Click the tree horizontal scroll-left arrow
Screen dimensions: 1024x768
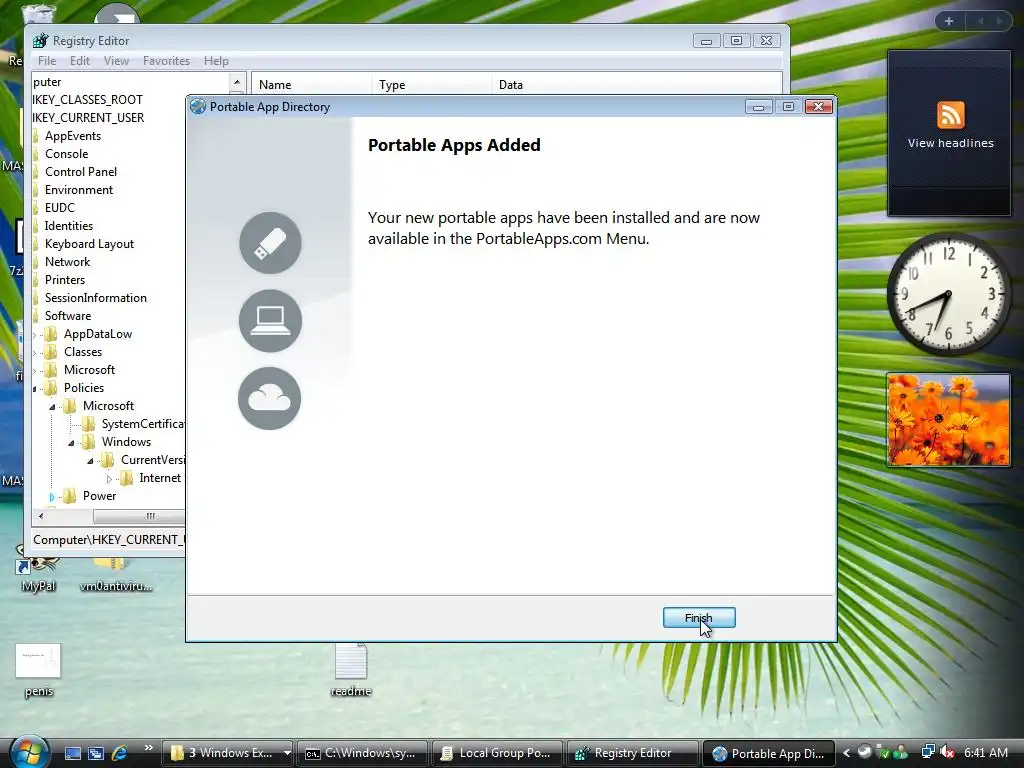[40, 516]
